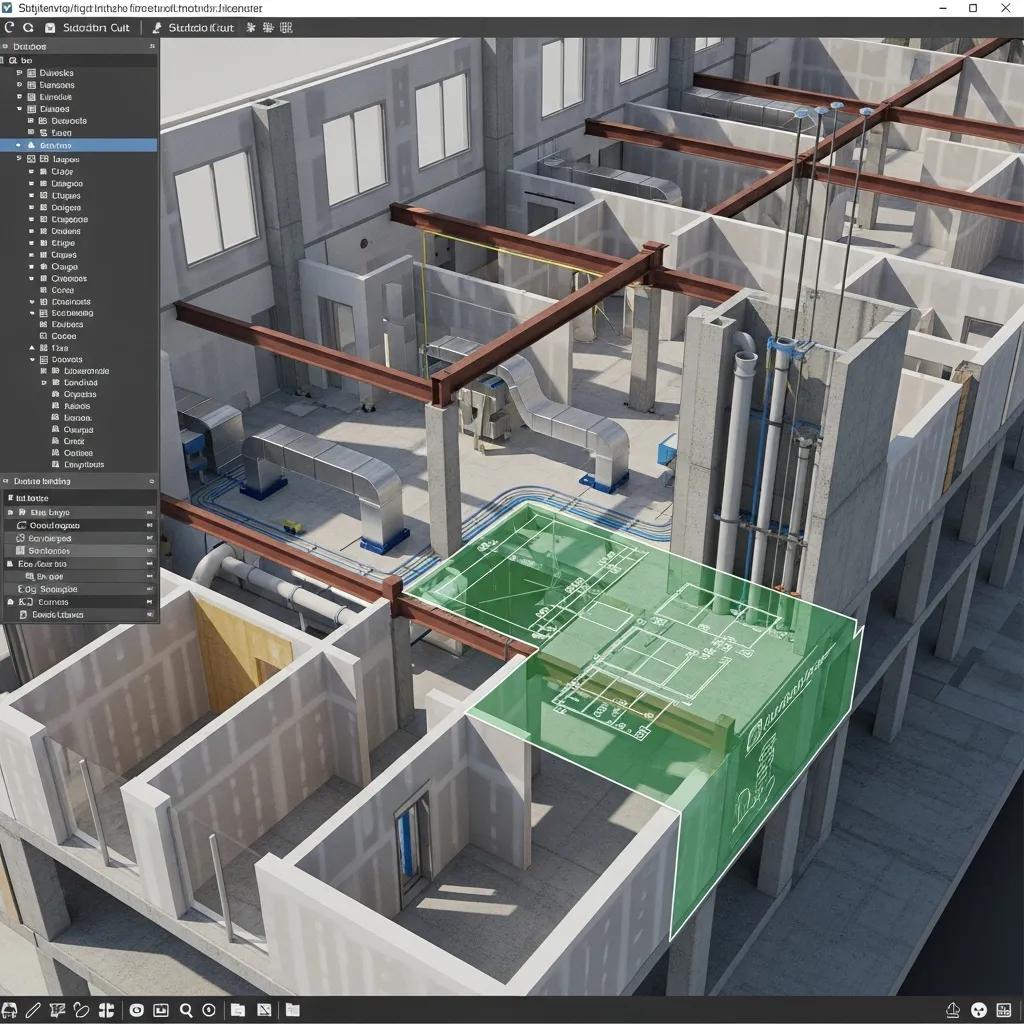
Task: Click the 'Gl bo' root tree row
Action: (x=78, y=60)
